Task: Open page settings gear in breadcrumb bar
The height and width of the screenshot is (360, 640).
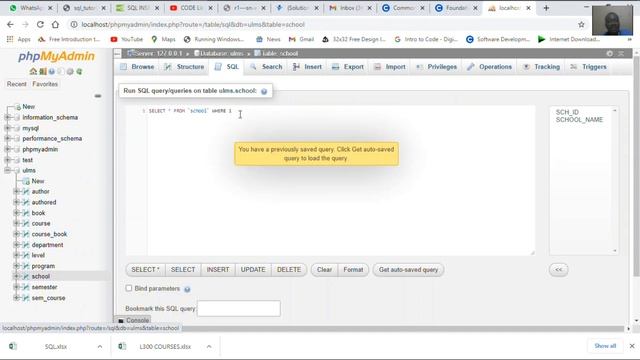Action: click(x=609, y=53)
